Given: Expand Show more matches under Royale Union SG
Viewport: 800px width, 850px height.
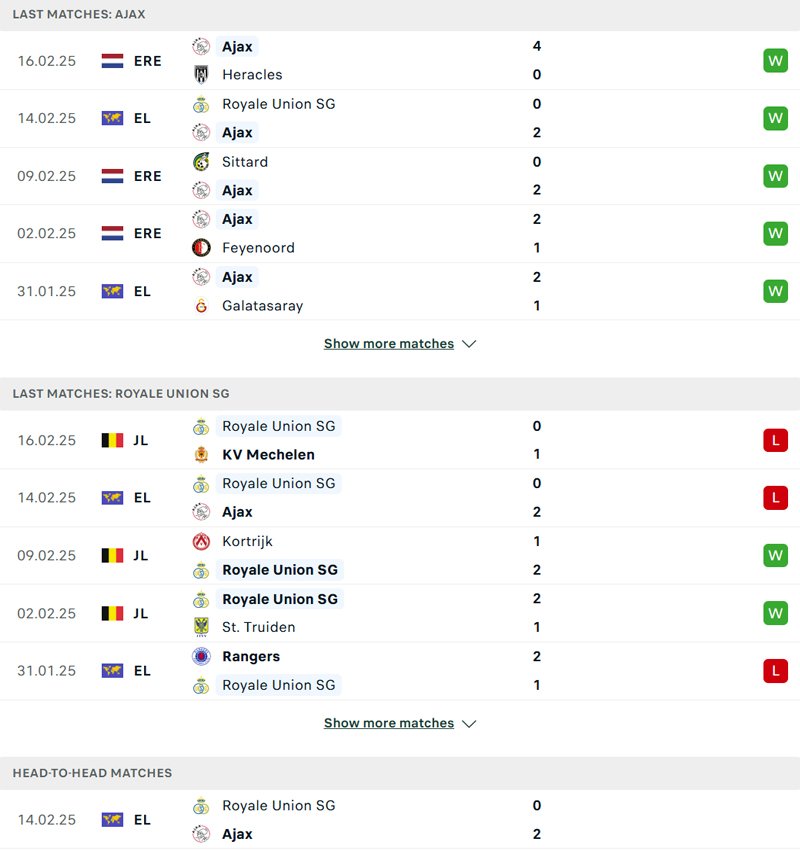Looking at the screenshot, I should click(389, 723).
